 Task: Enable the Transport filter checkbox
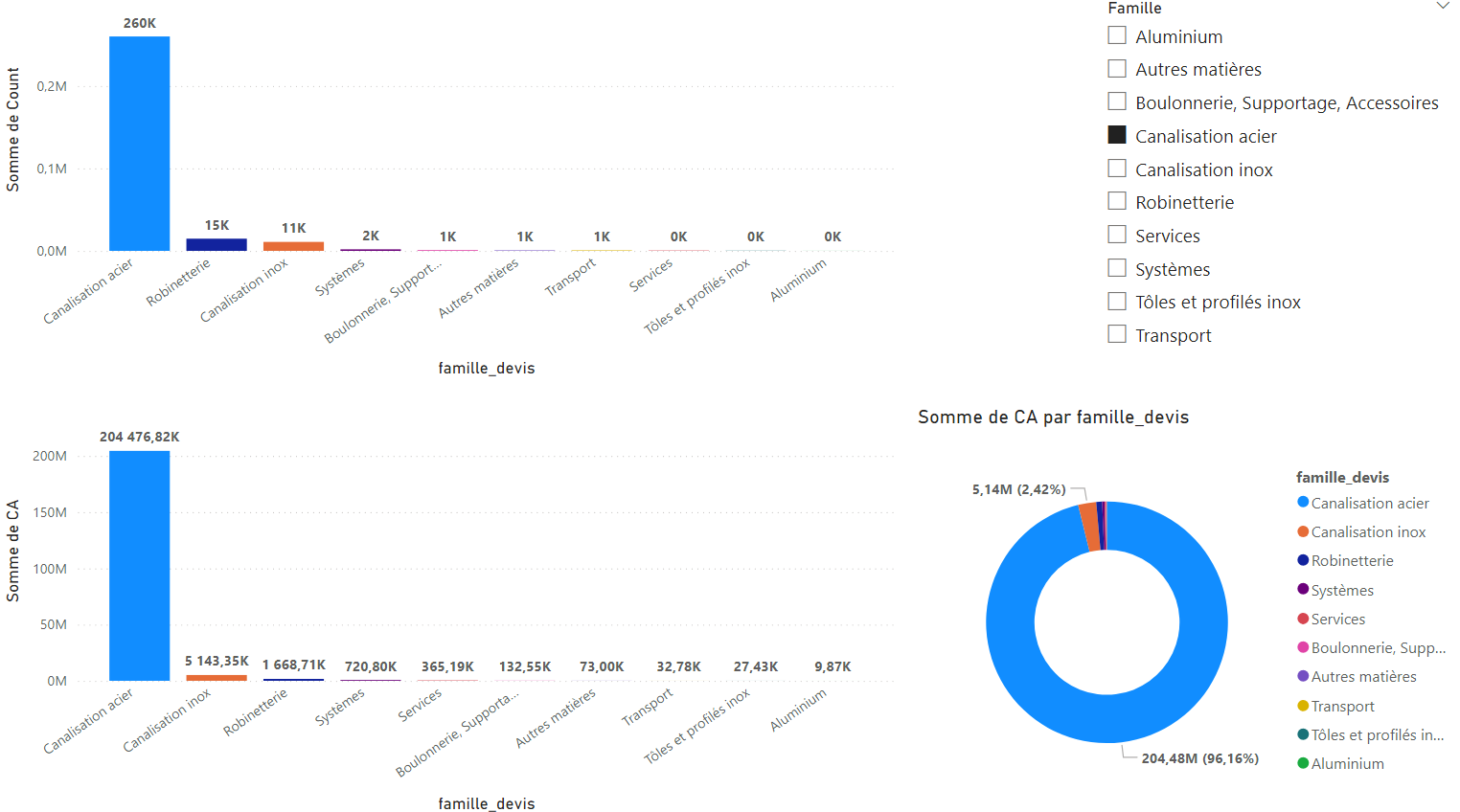[x=1116, y=334]
